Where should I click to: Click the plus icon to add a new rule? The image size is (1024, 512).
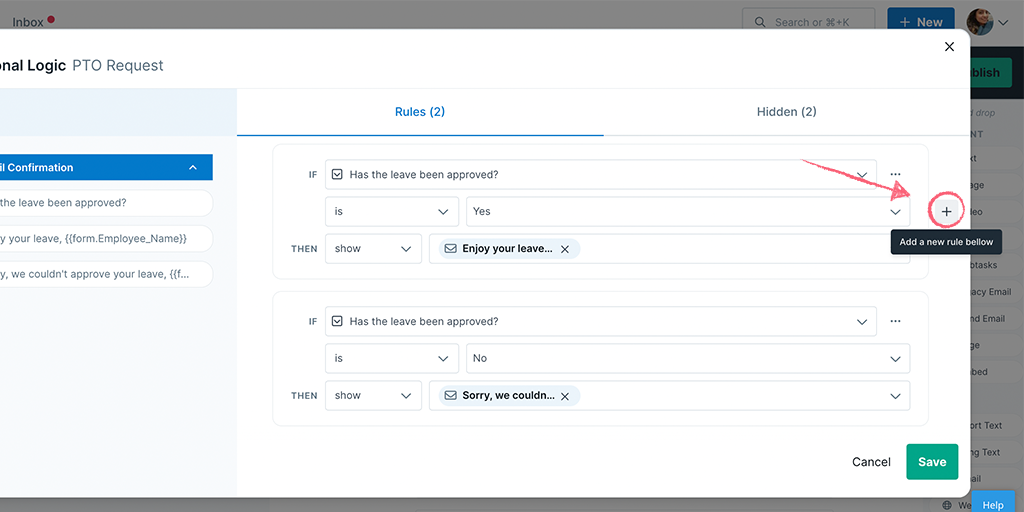click(946, 211)
